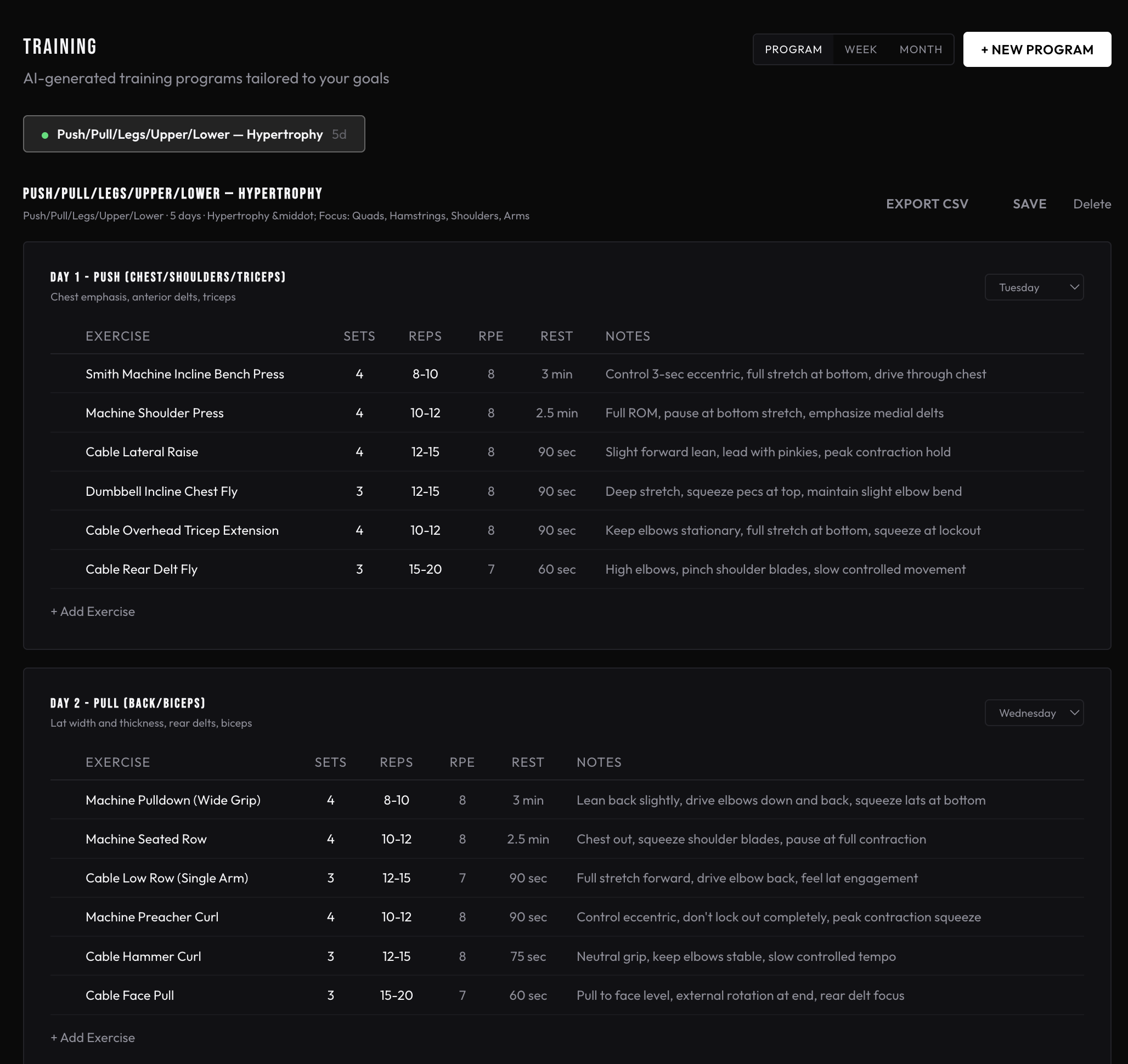Save the current program
Image resolution: width=1128 pixels, height=1064 pixels.
[x=1029, y=203]
